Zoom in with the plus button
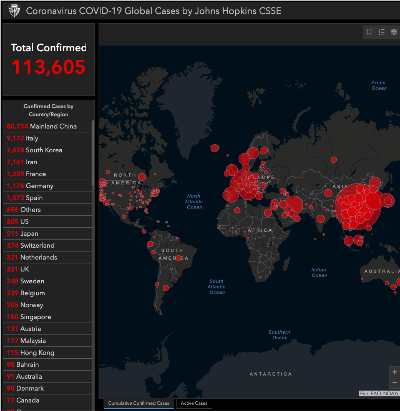 tap(395, 372)
